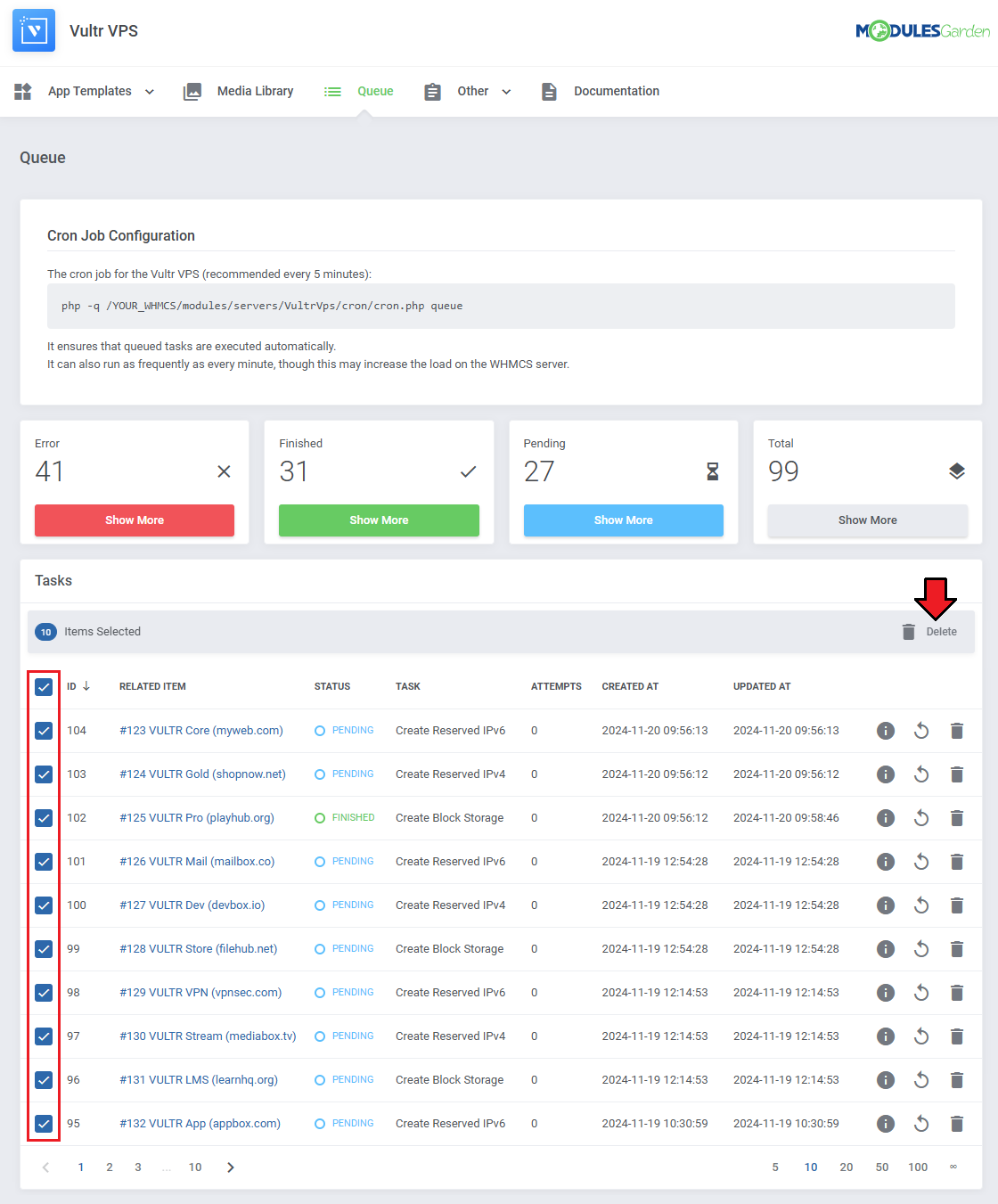Retry task 104 with the rerun icon
Image resolution: width=998 pixels, height=1204 pixels.
pyautogui.click(x=921, y=731)
